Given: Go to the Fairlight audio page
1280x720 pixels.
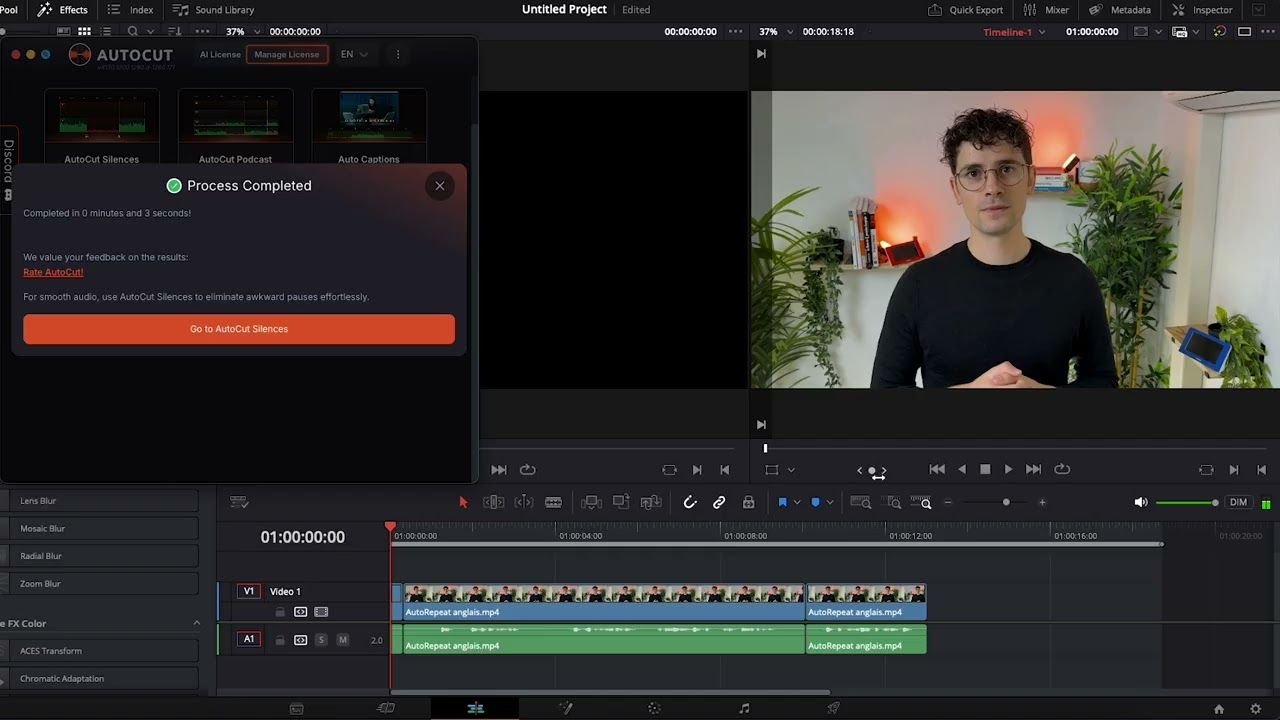Looking at the screenshot, I should [743, 707].
